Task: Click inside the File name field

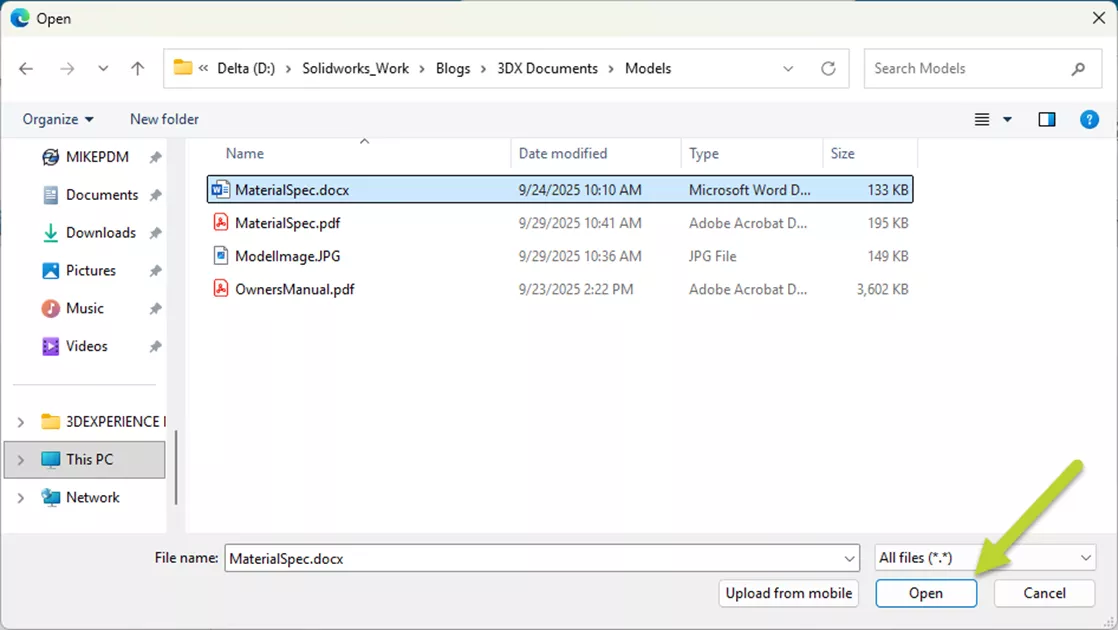Action: coord(540,557)
